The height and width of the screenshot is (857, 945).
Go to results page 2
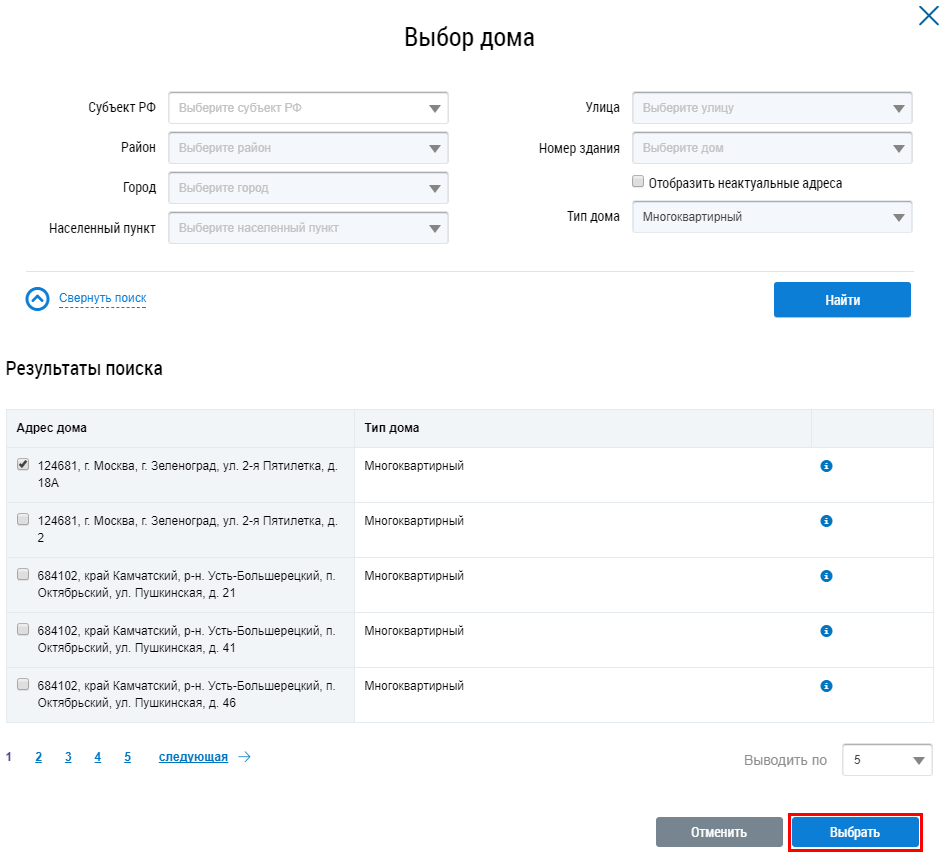click(38, 757)
